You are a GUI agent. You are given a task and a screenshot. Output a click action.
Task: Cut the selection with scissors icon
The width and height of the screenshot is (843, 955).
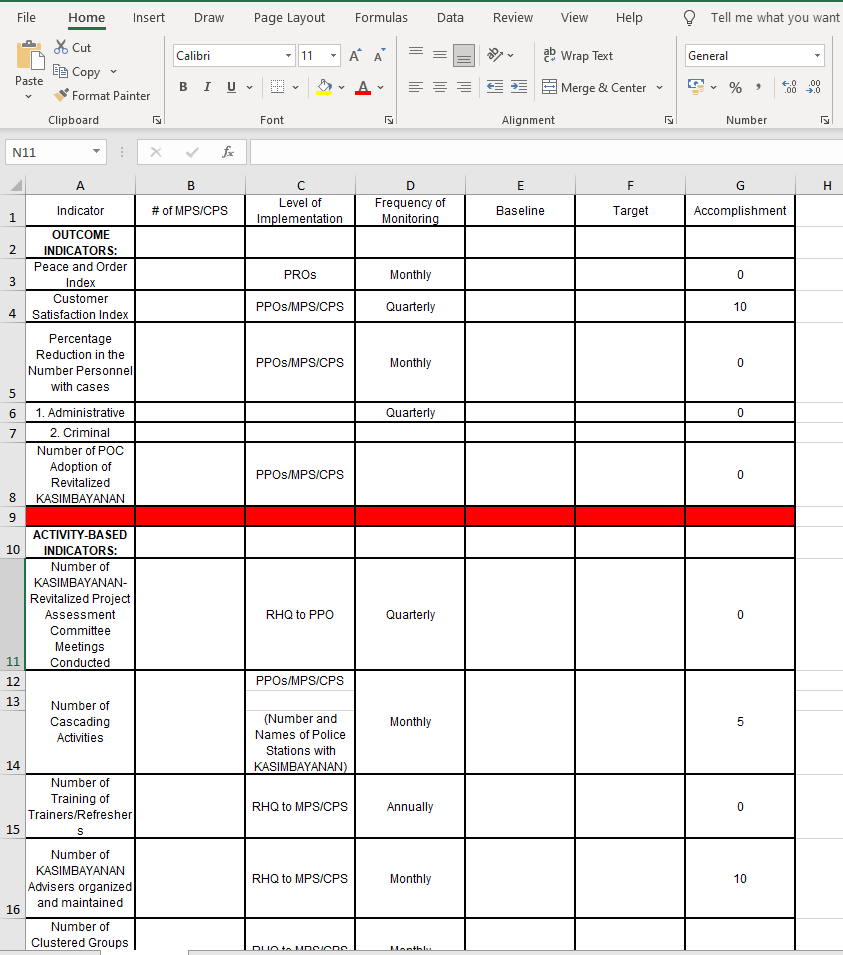pos(61,47)
